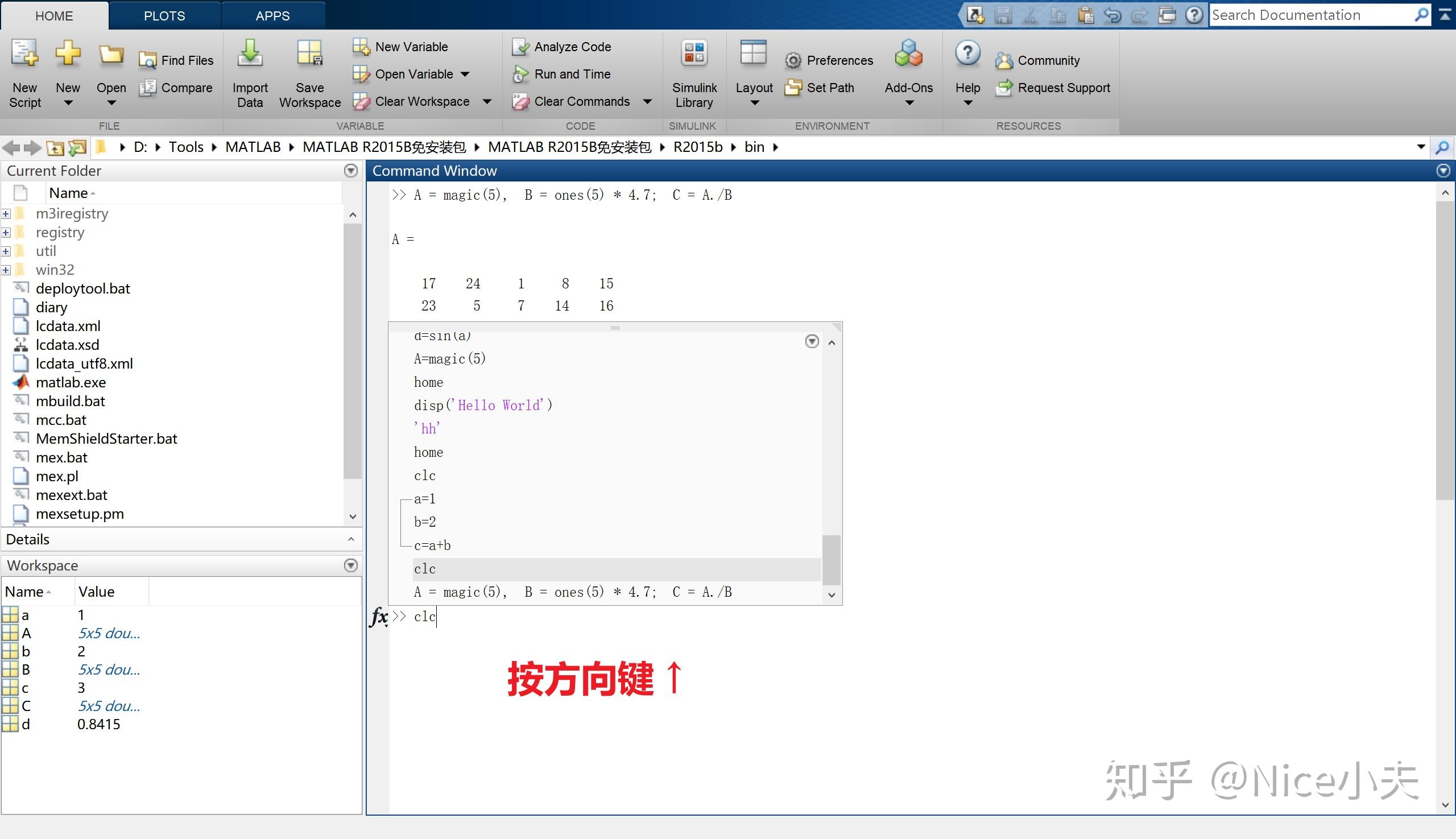Click the Search Documentation field

1314,14
